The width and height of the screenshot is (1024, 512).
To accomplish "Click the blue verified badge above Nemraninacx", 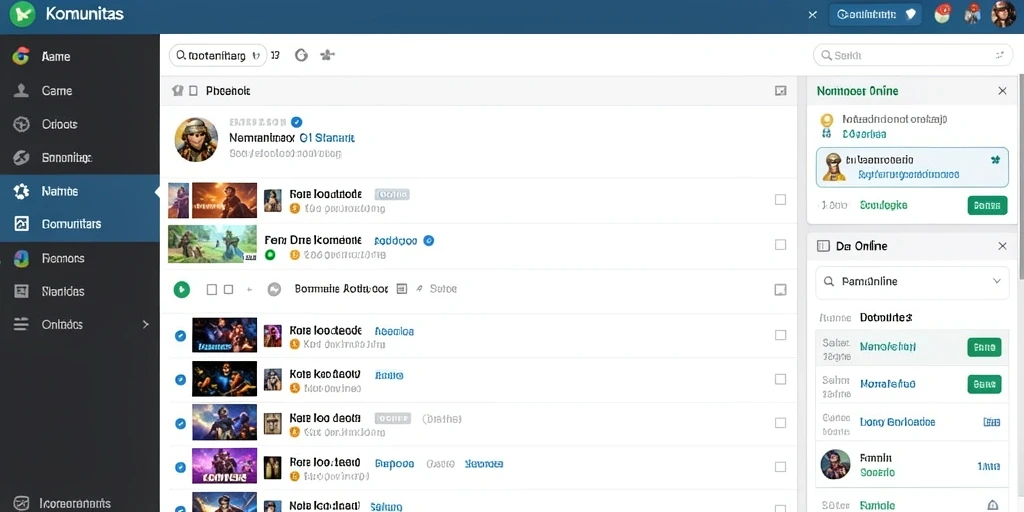I will [x=296, y=121].
